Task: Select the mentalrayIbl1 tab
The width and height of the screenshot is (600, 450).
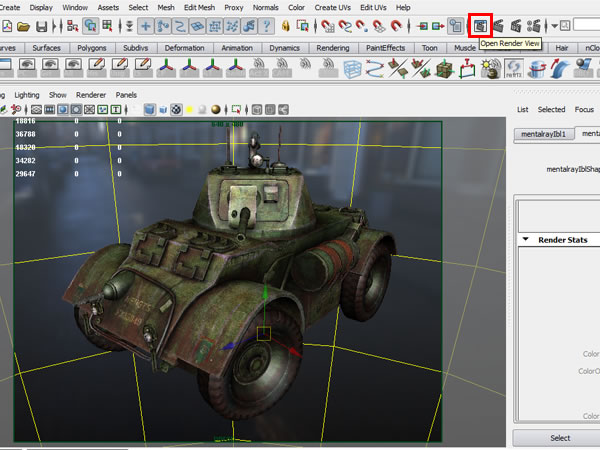Action: tap(543, 134)
